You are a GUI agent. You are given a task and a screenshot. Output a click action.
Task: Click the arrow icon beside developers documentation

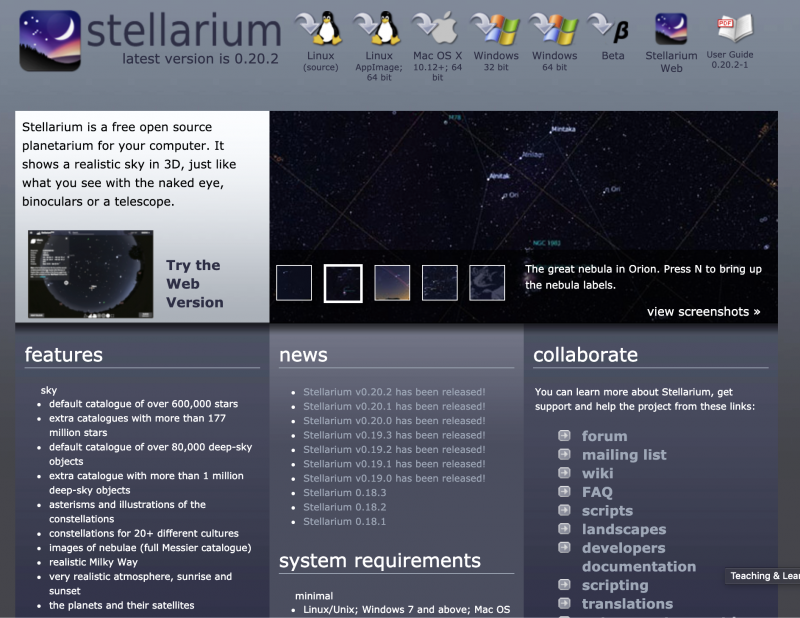(x=564, y=547)
